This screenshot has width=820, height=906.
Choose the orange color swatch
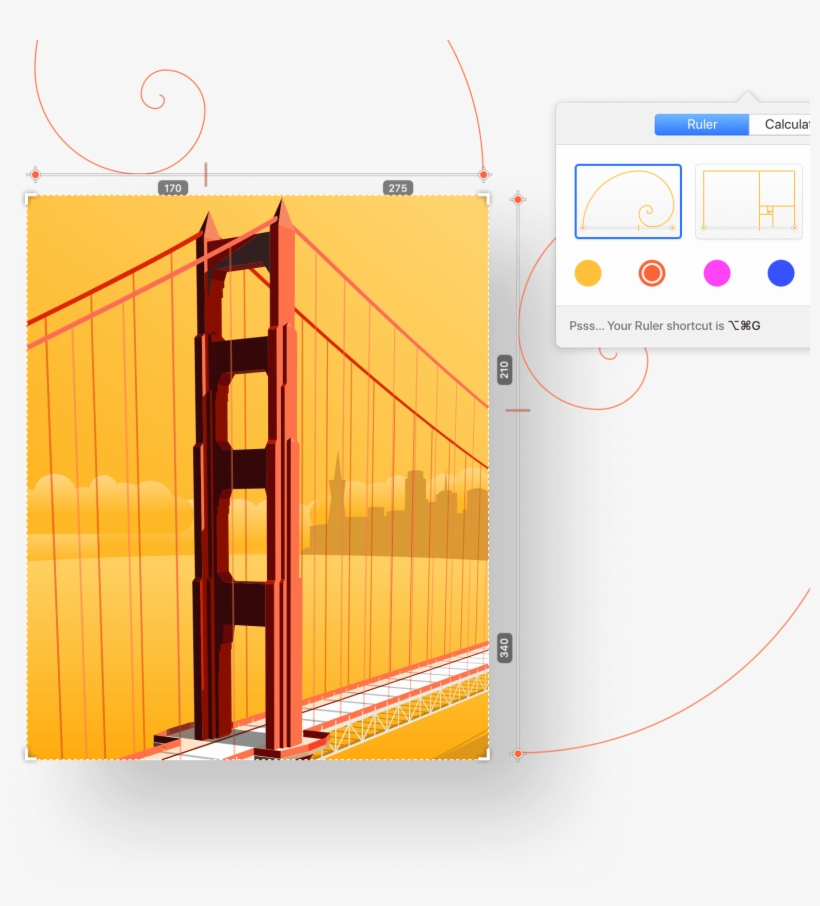[588, 273]
